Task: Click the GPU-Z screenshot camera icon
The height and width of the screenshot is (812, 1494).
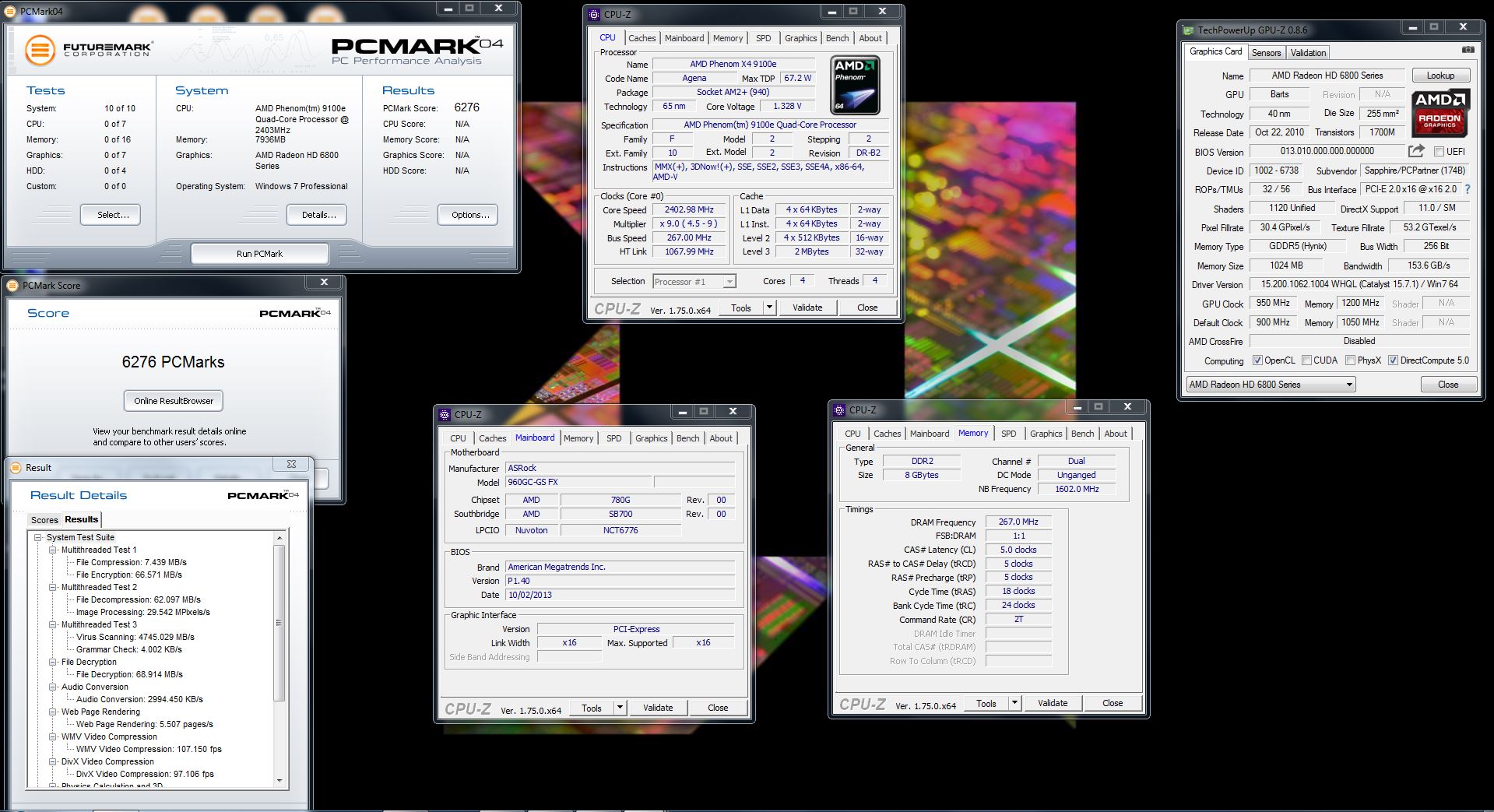Action: (1468, 50)
